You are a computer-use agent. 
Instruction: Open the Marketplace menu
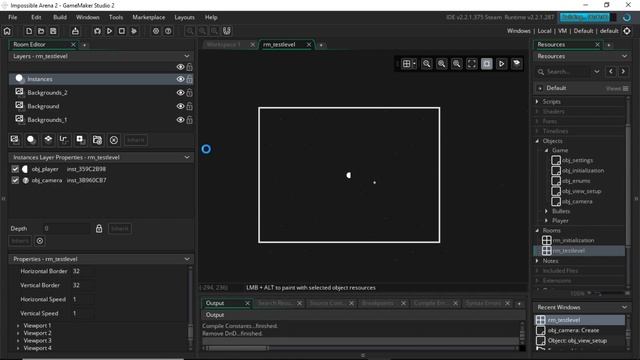pos(149,17)
